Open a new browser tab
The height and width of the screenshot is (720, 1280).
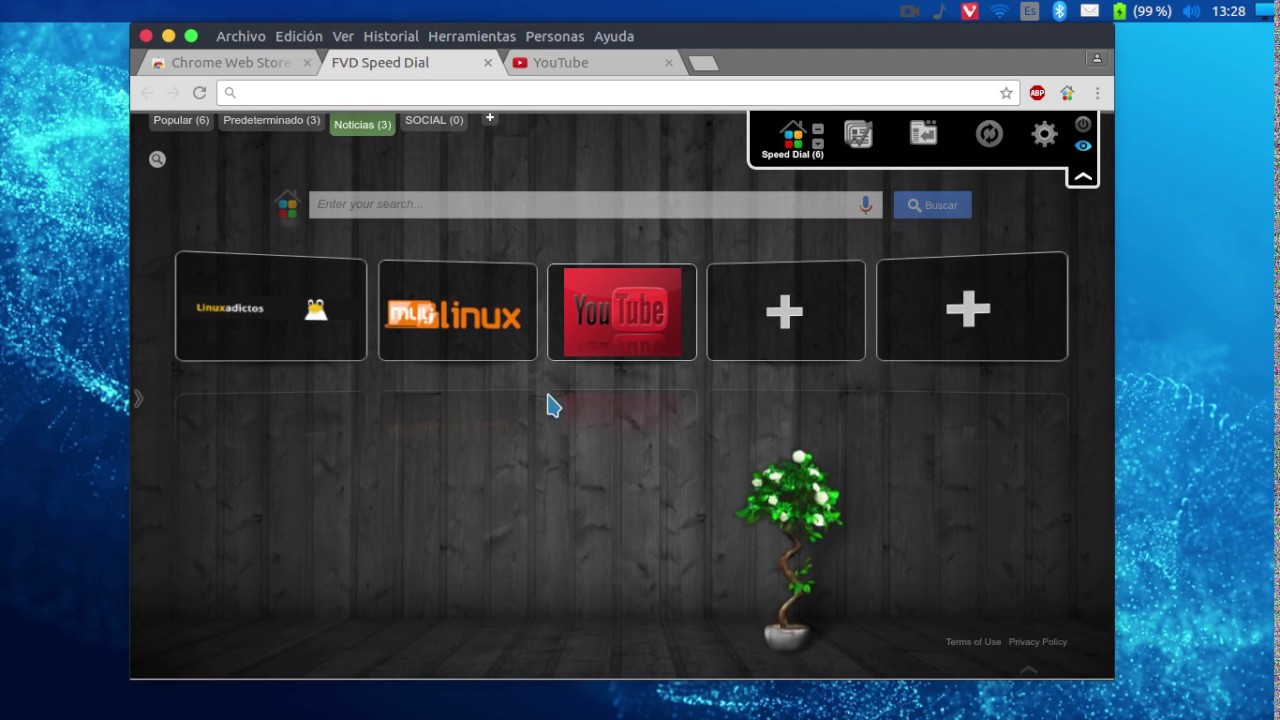coord(704,63)
